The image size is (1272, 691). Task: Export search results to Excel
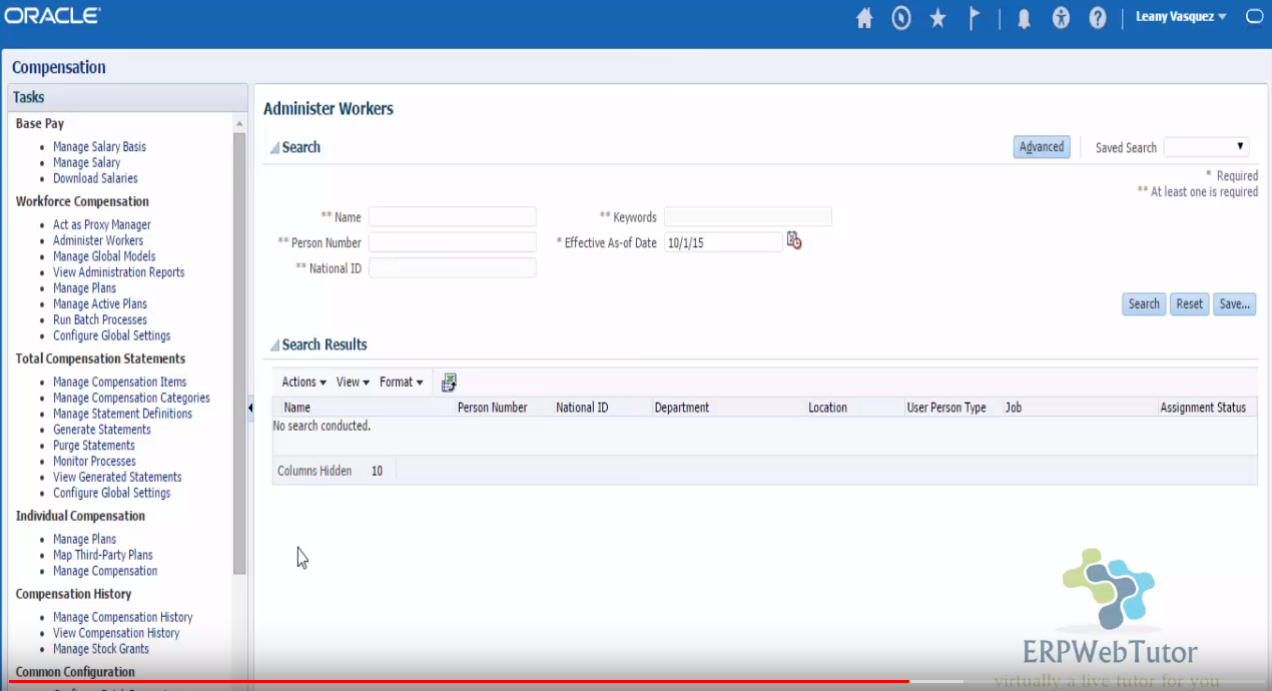448,381
